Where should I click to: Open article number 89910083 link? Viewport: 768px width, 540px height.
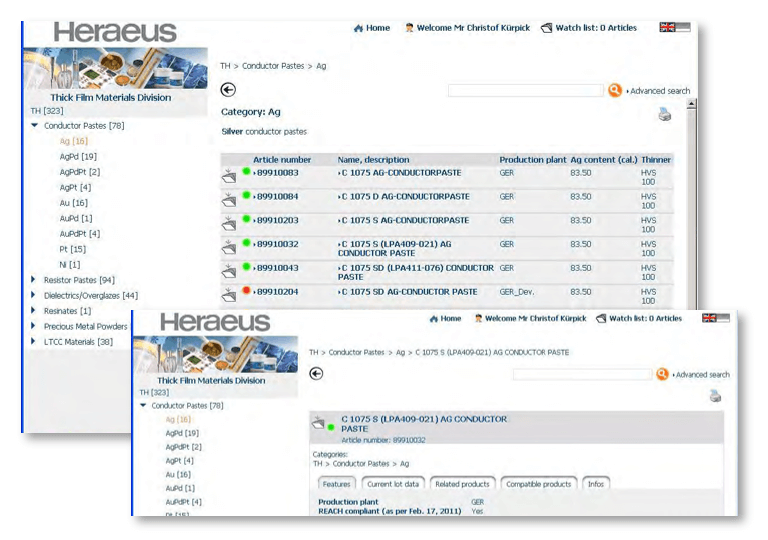pyautogui.click(x=276, y=172)
